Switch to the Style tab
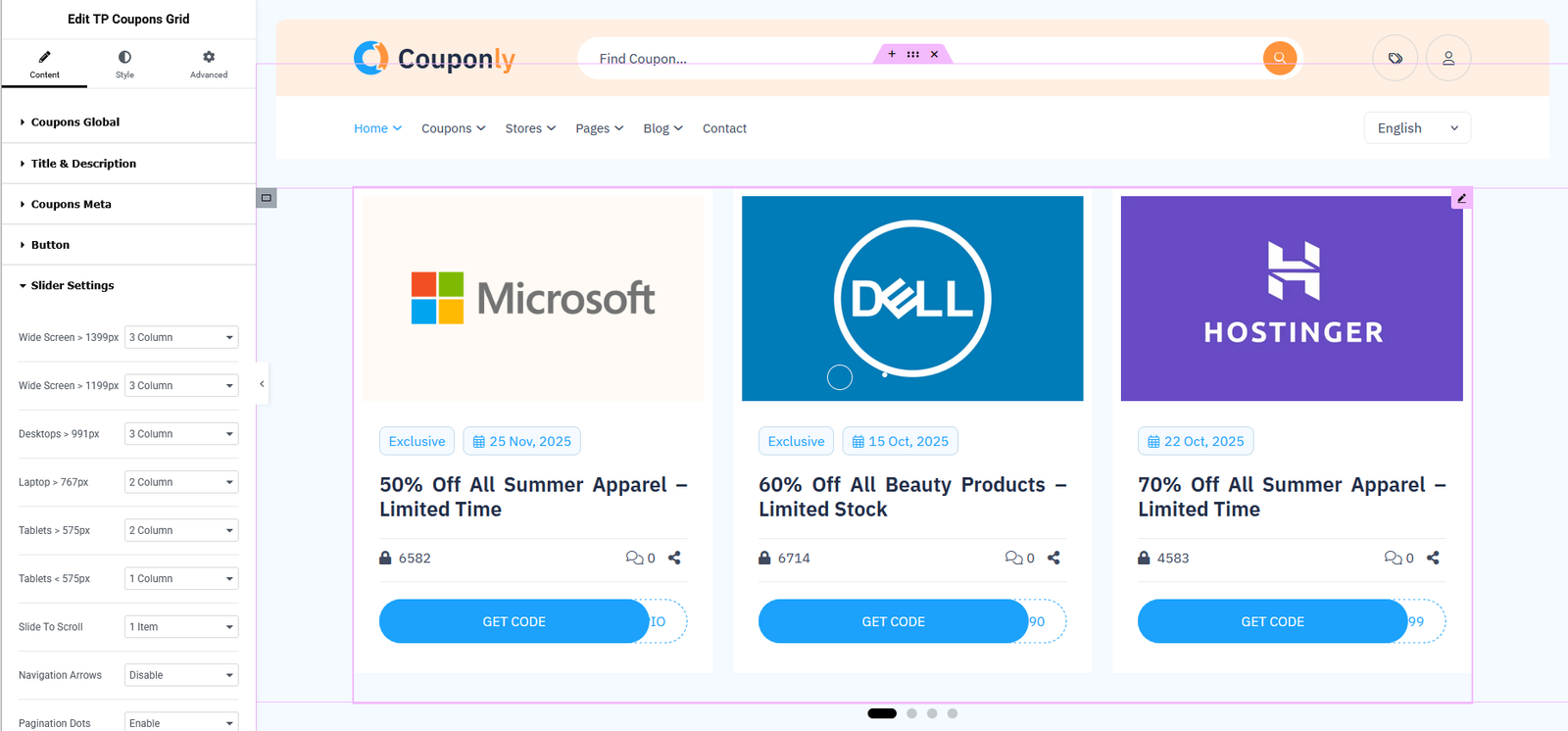This screenshot has height=731, width=1568. click(x=124, y=64)
